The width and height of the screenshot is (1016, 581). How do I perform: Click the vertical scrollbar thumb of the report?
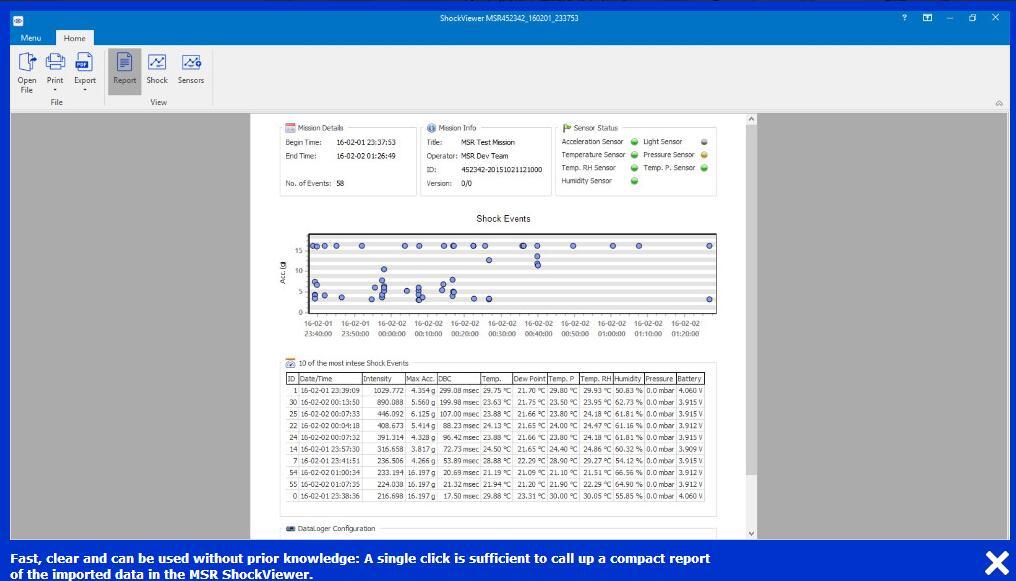(751, 300)
